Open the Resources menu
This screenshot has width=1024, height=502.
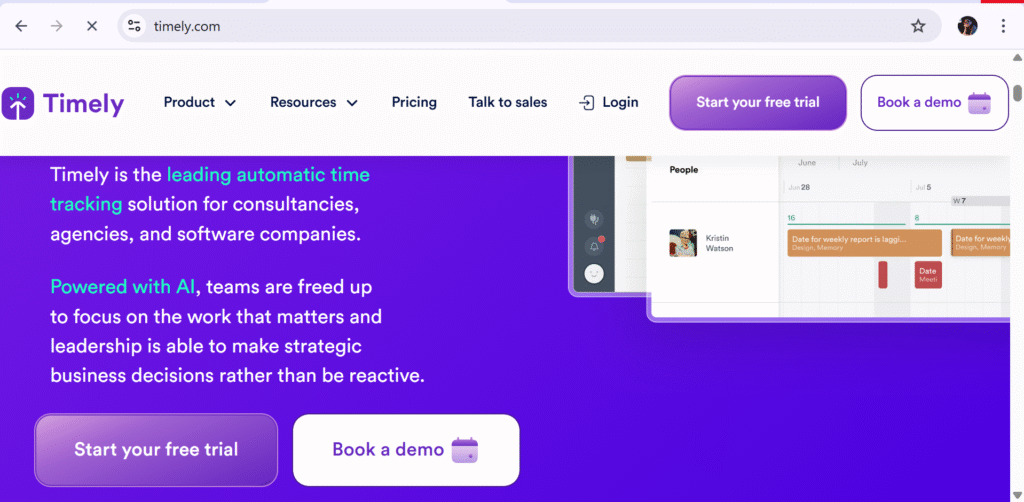click(x=314, y=102)
